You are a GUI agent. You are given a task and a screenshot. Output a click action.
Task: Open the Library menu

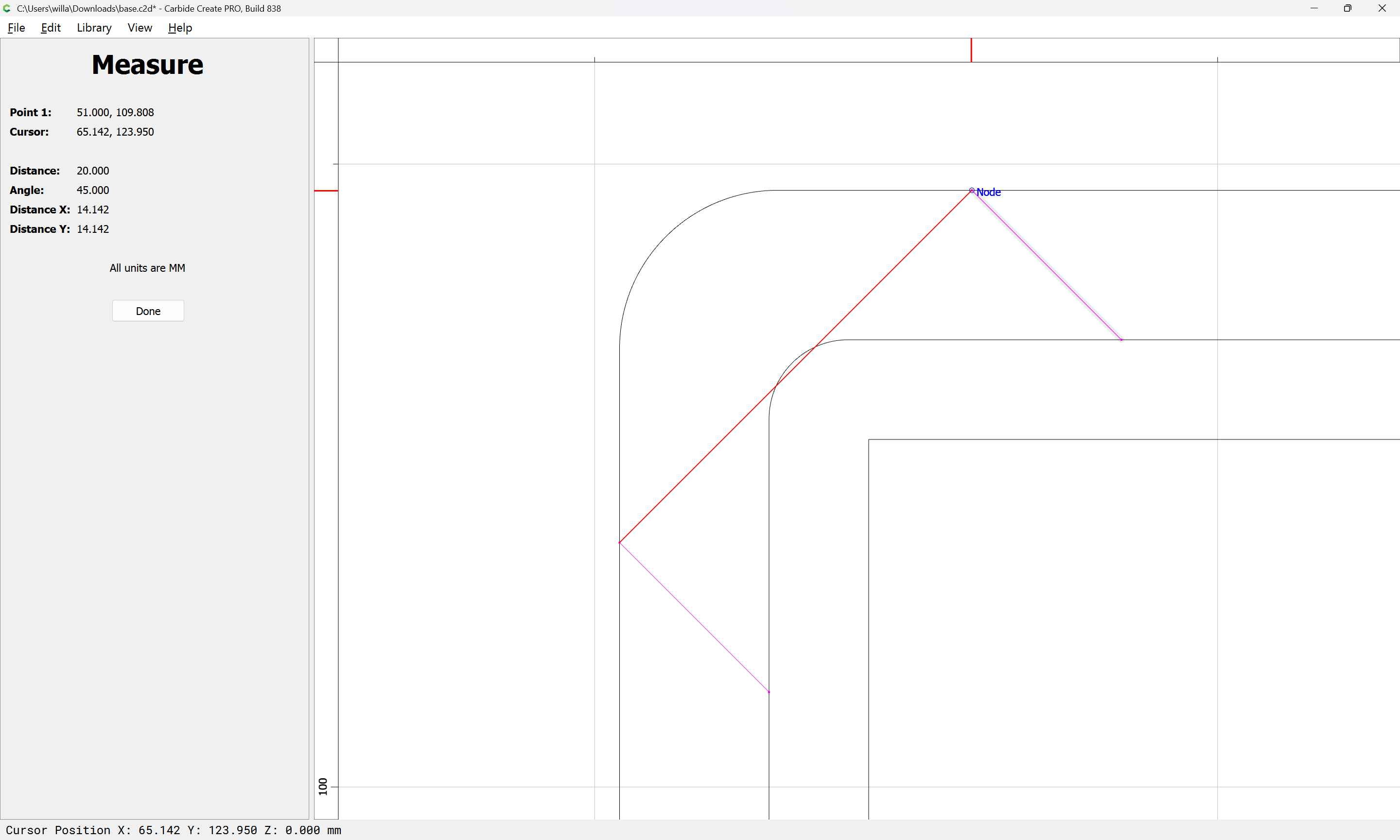click(x=94, y=28)
